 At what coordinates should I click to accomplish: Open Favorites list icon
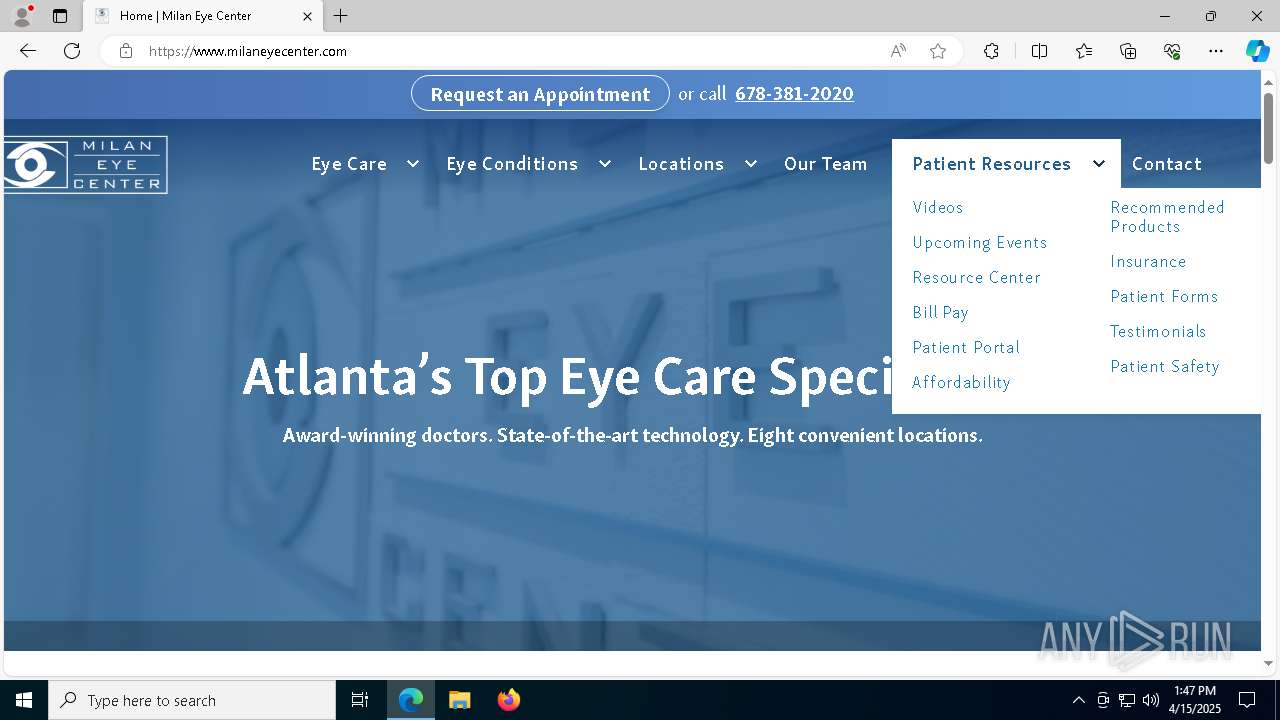tap(1084, 51)
